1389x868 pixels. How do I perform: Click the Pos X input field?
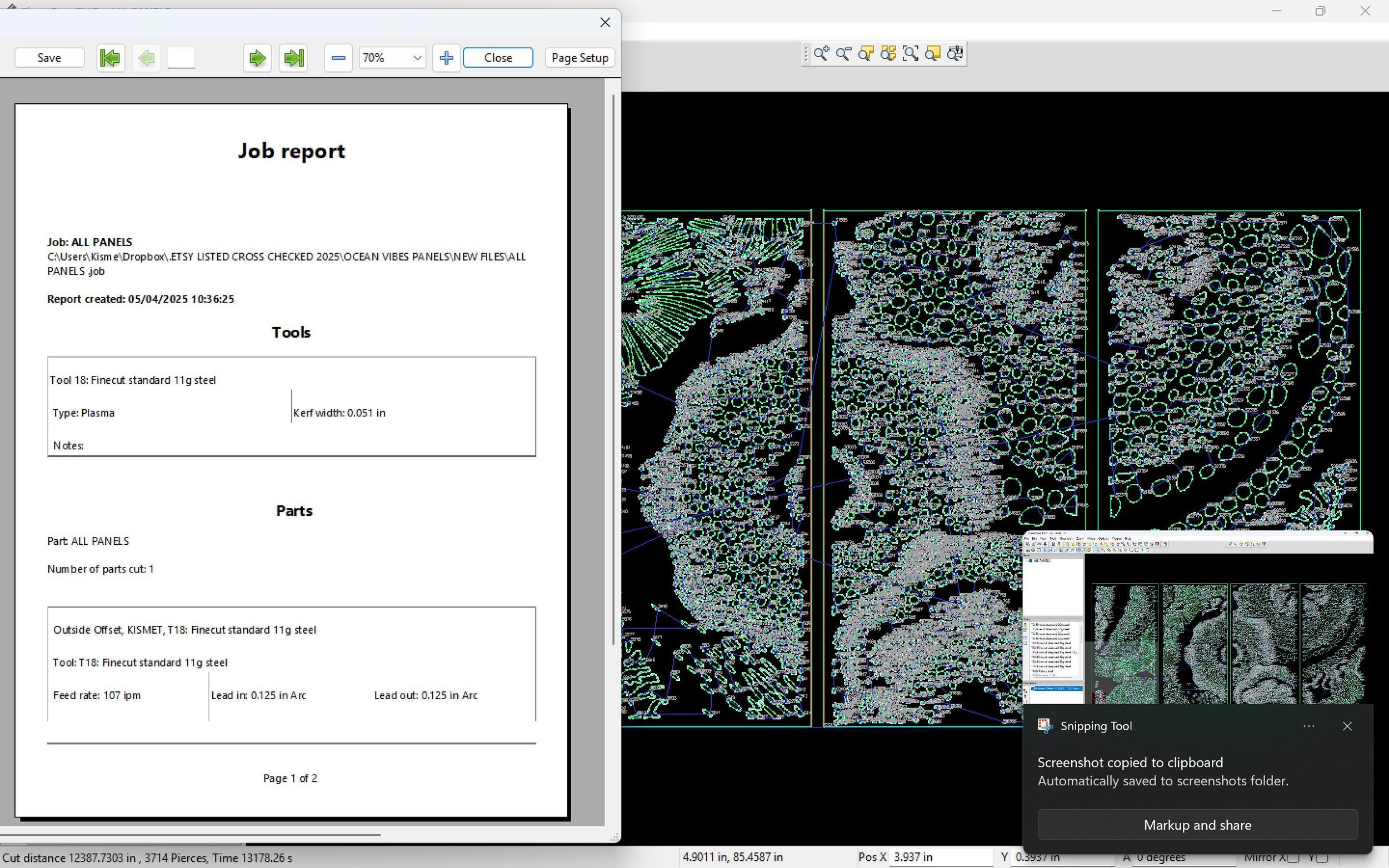tap(941, 857)
